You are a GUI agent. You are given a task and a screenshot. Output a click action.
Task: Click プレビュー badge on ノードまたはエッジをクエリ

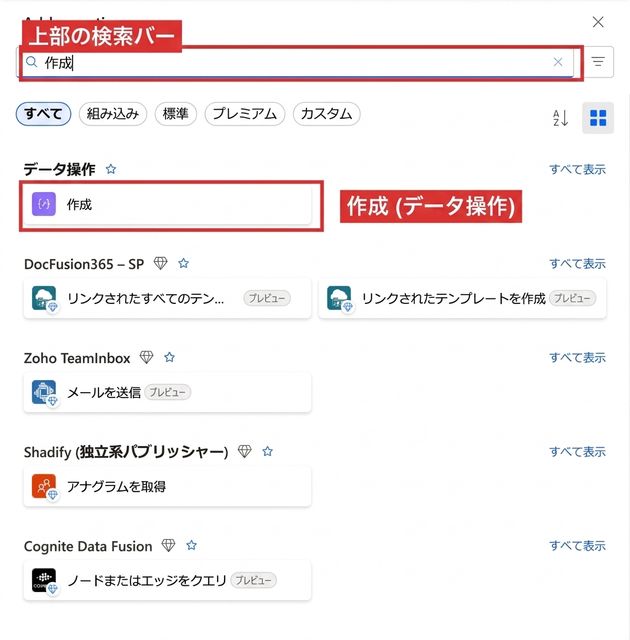tap(253, 580)
